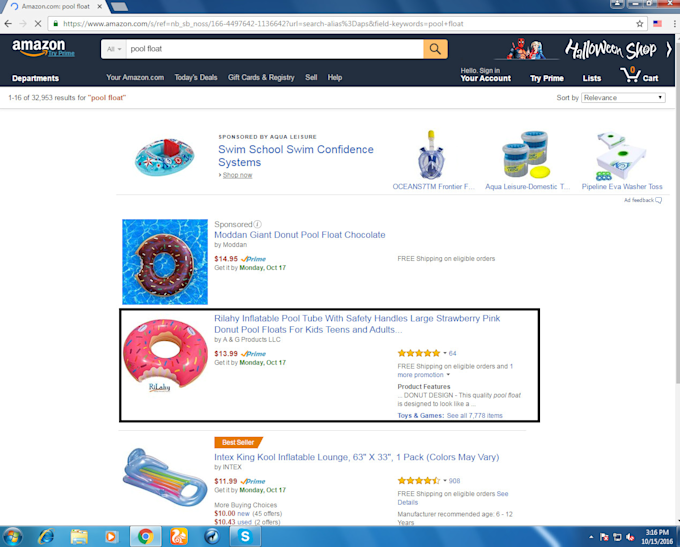Click the Ad feedback speech bubble icon

tap(658, 200)
